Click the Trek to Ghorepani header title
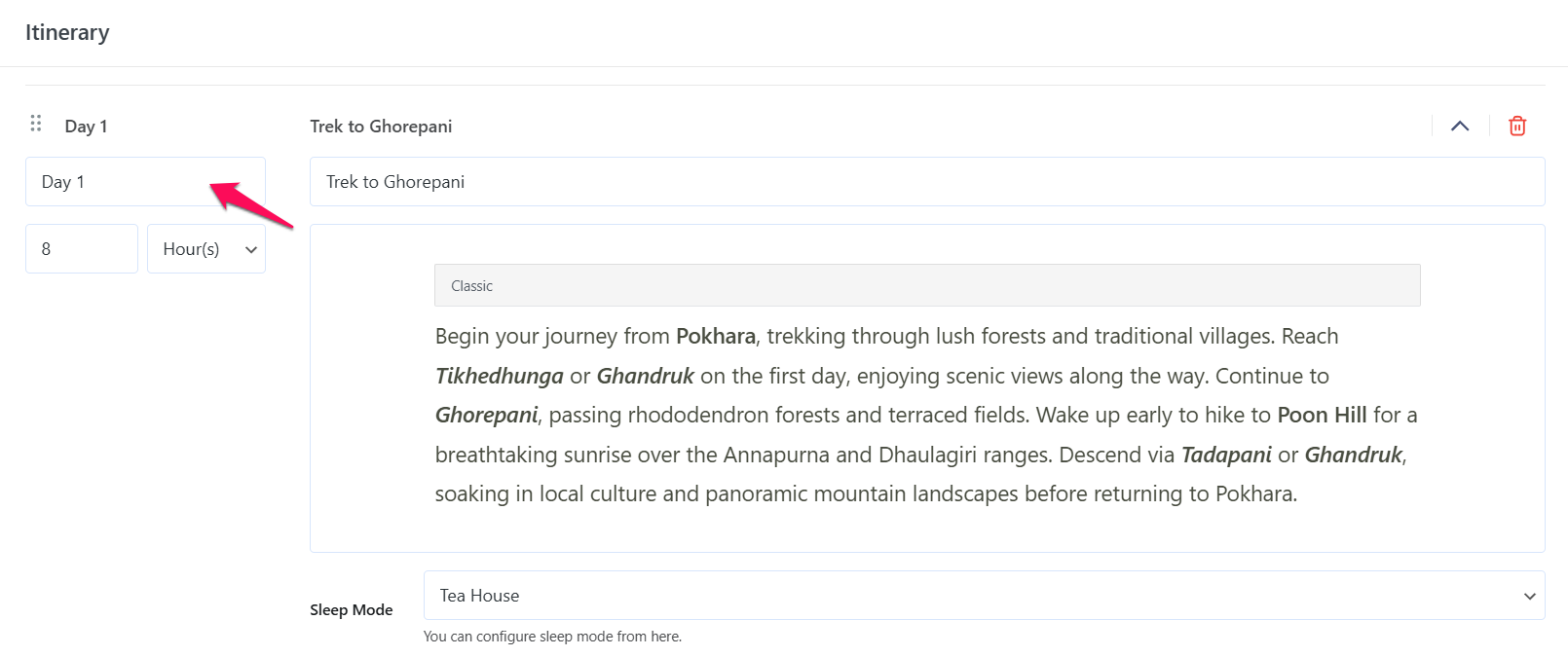Viewport: 1568px width, 657px height. pos(381,127)
